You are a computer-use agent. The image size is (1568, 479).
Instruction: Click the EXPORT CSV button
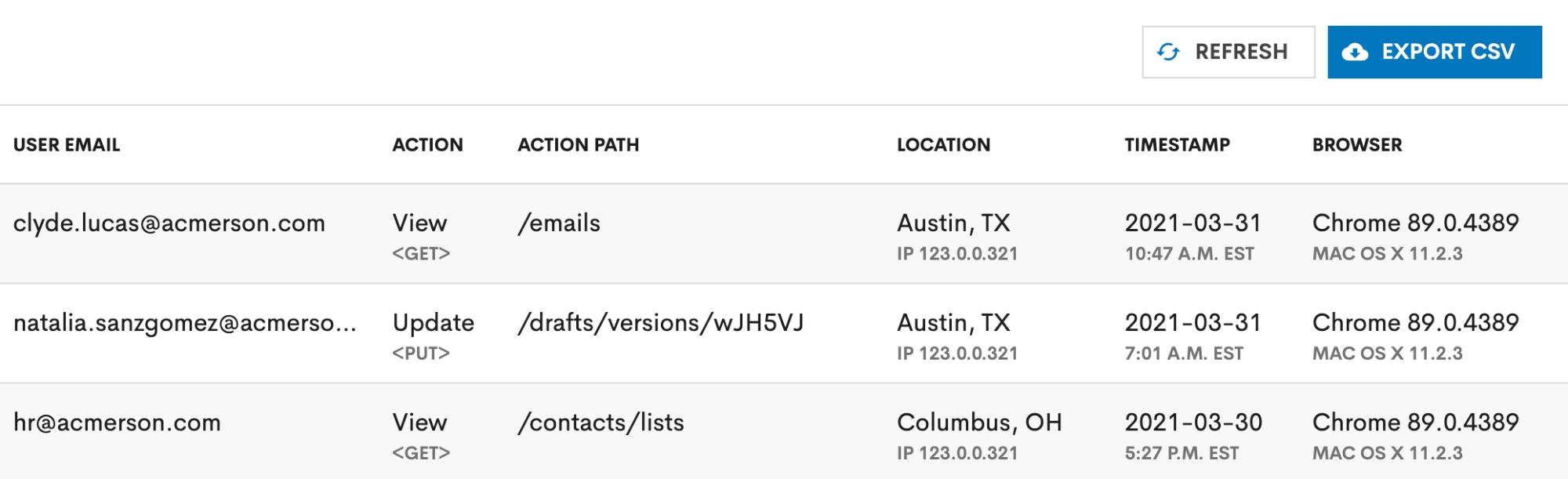(1435, 52)
